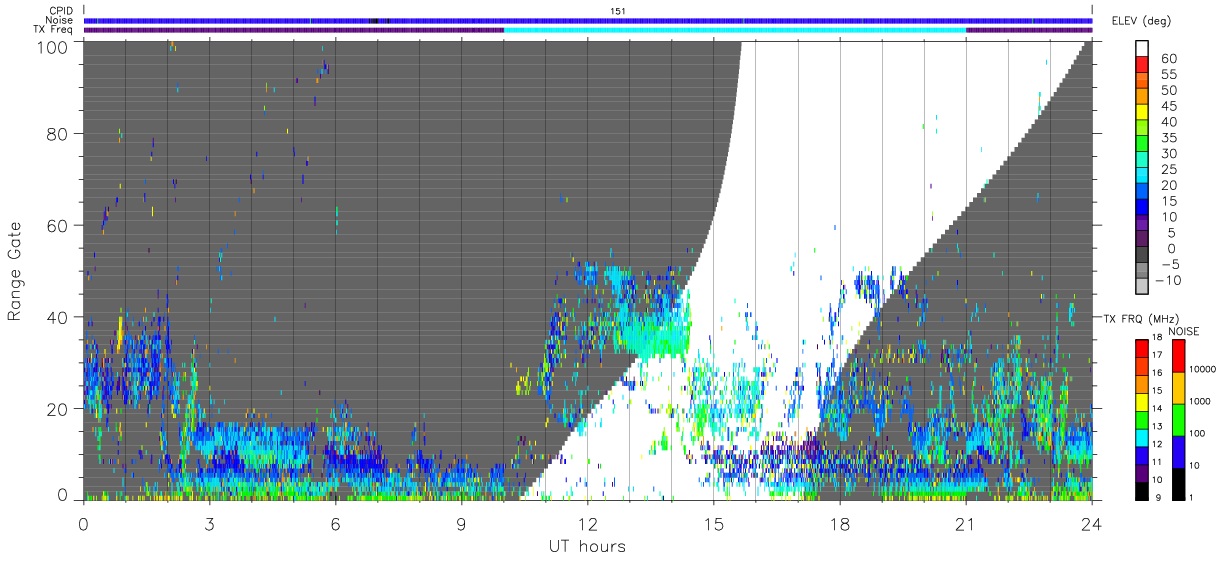Click the 25 label on ELEV legend

click(x=1168, y=169)
